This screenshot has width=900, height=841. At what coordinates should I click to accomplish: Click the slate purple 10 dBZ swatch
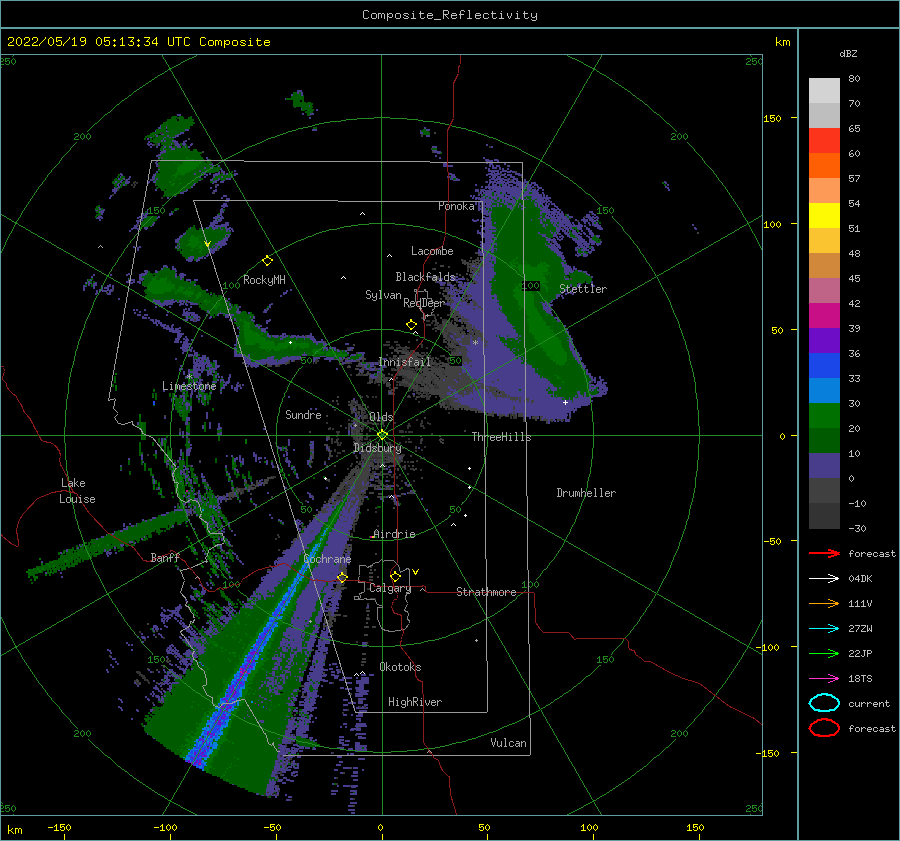(824, 465)
